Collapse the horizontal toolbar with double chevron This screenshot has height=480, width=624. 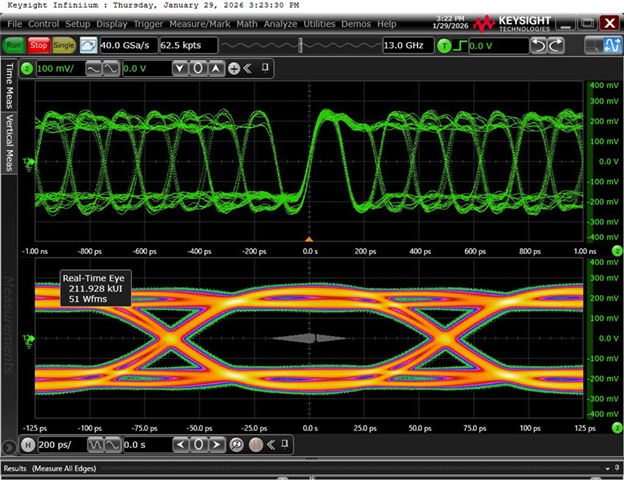(271, 444)
